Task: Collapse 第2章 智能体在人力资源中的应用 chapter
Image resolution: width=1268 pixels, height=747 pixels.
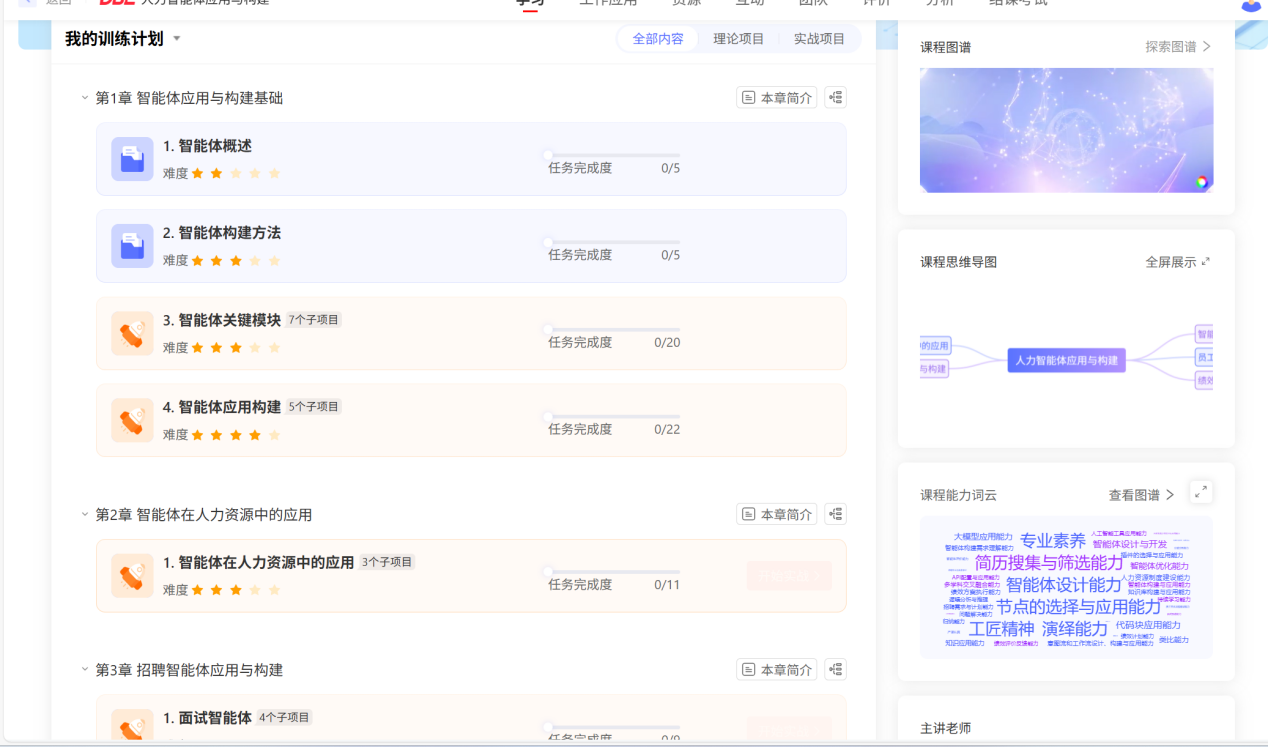Action: coord(85,515)
